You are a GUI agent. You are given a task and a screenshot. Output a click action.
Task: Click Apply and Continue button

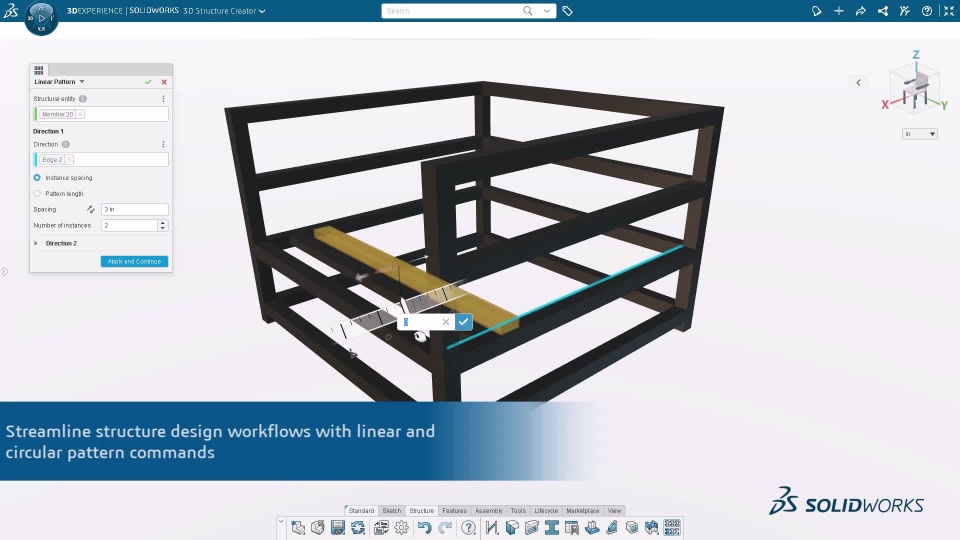(x=134, y=261)
